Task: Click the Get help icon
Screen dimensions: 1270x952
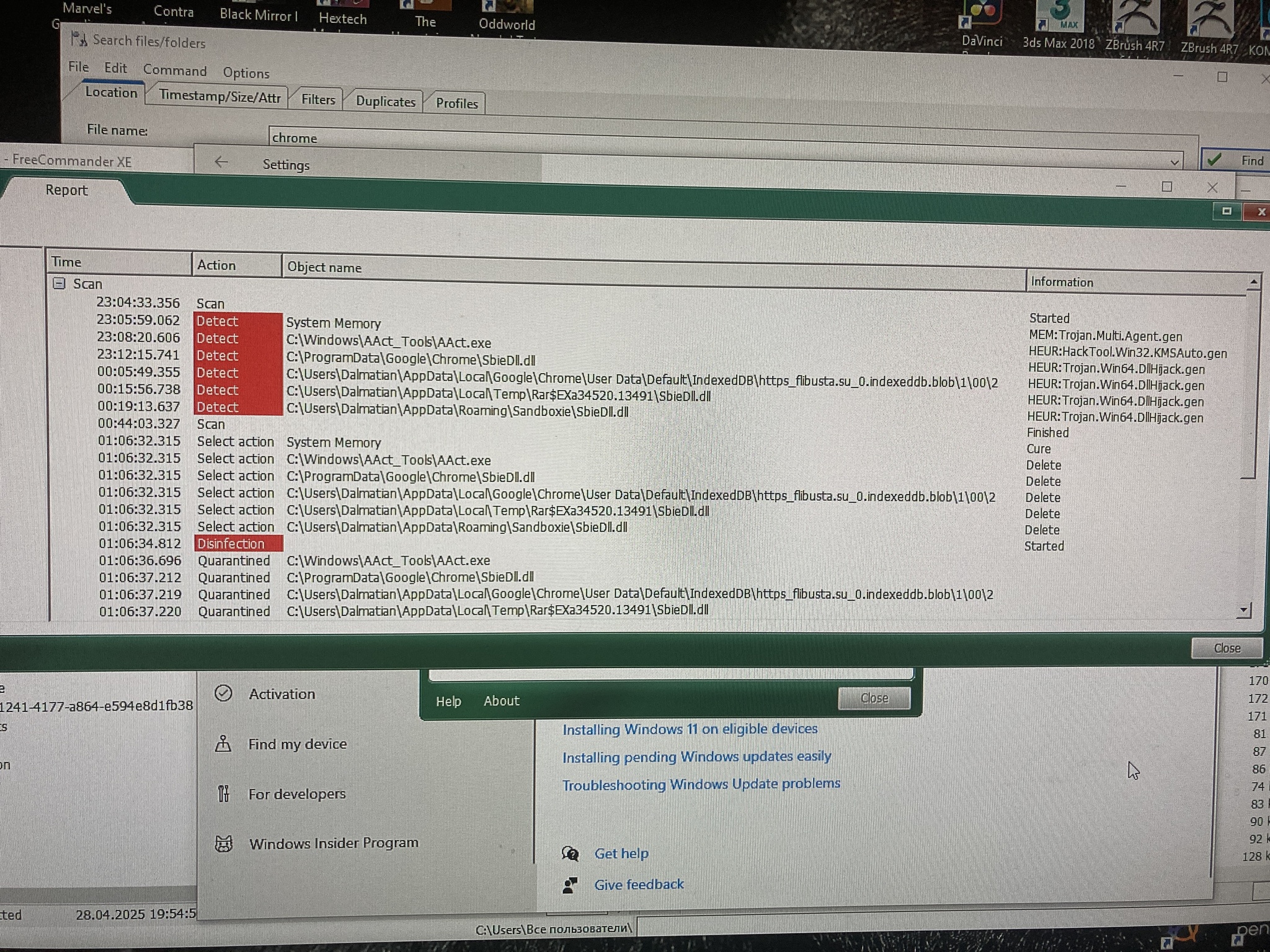Action: click(x=570, y=853)
